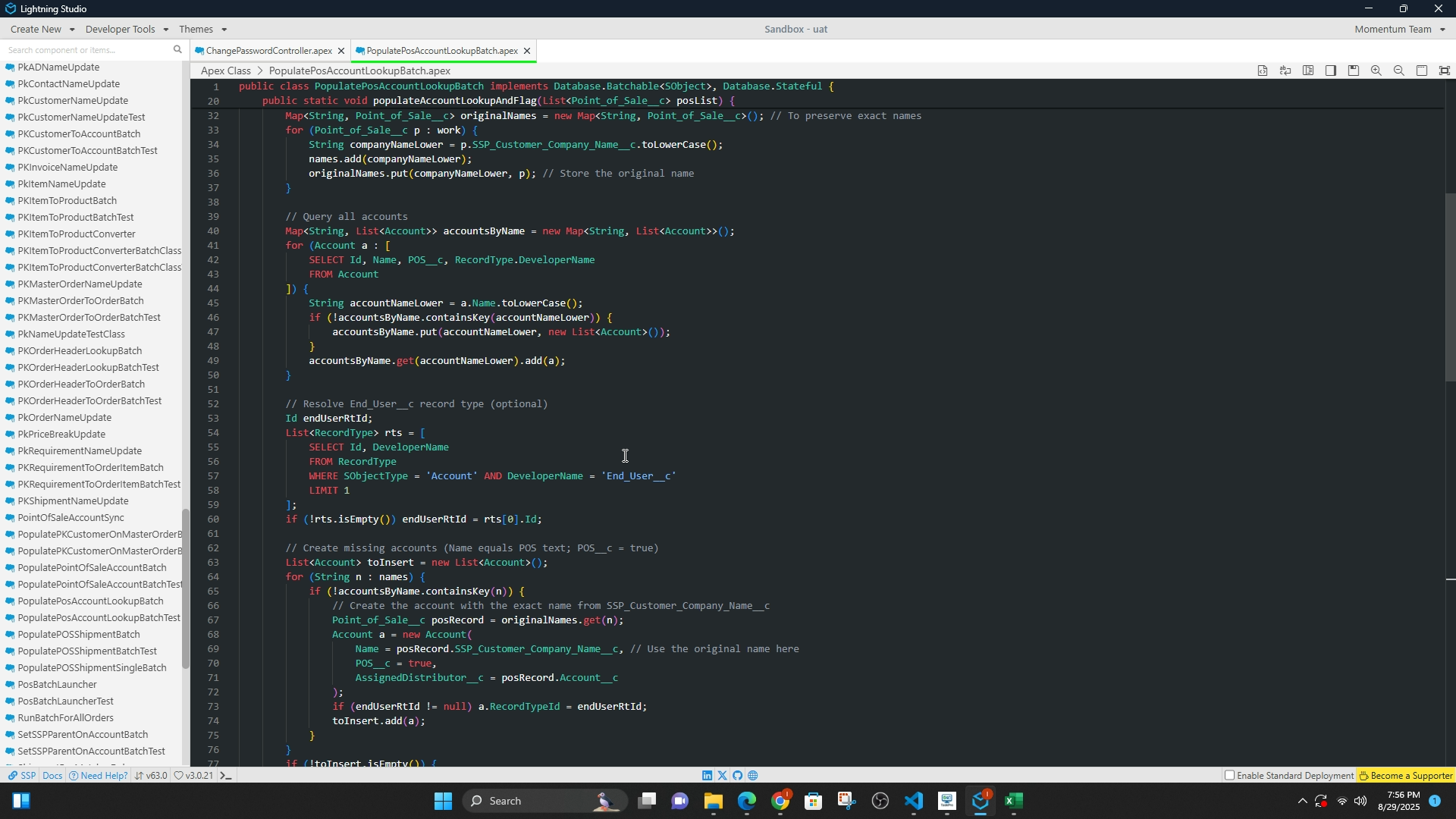The width and height of the screenshot is (1456, 819).
Task: Open the terminal icon in status bar
Action: pos(226,776)
